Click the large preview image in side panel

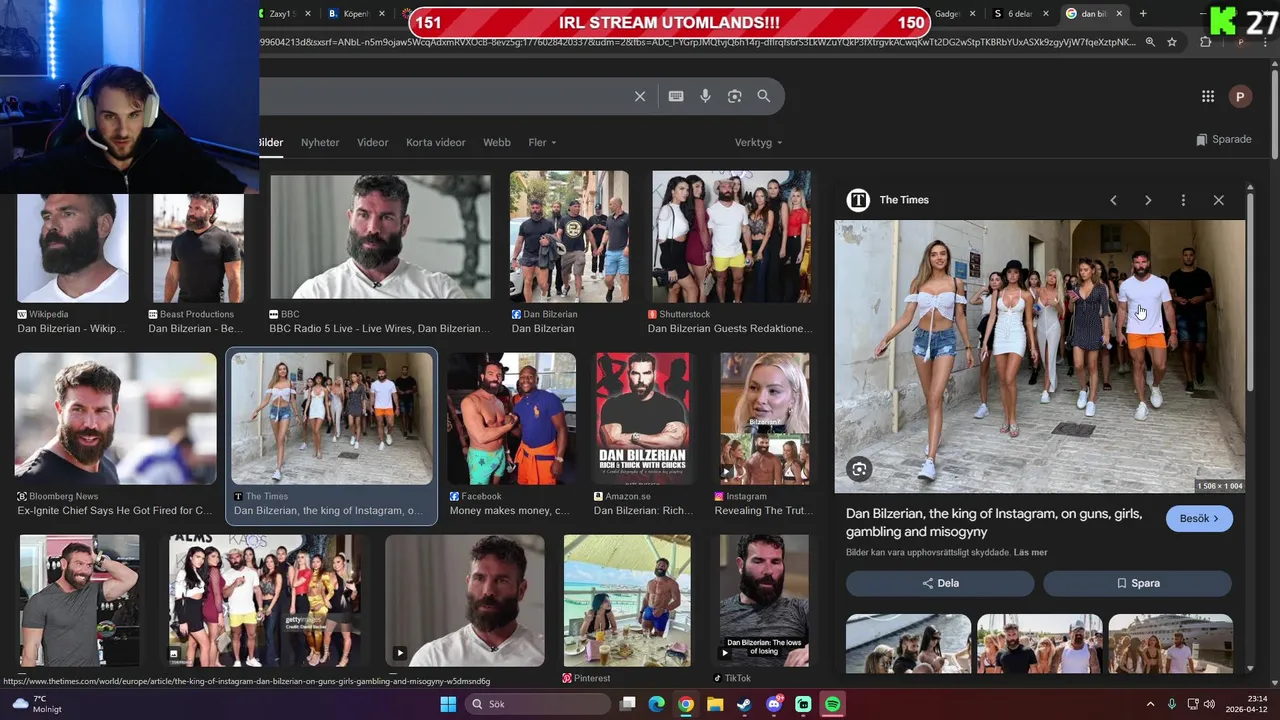1040,357
